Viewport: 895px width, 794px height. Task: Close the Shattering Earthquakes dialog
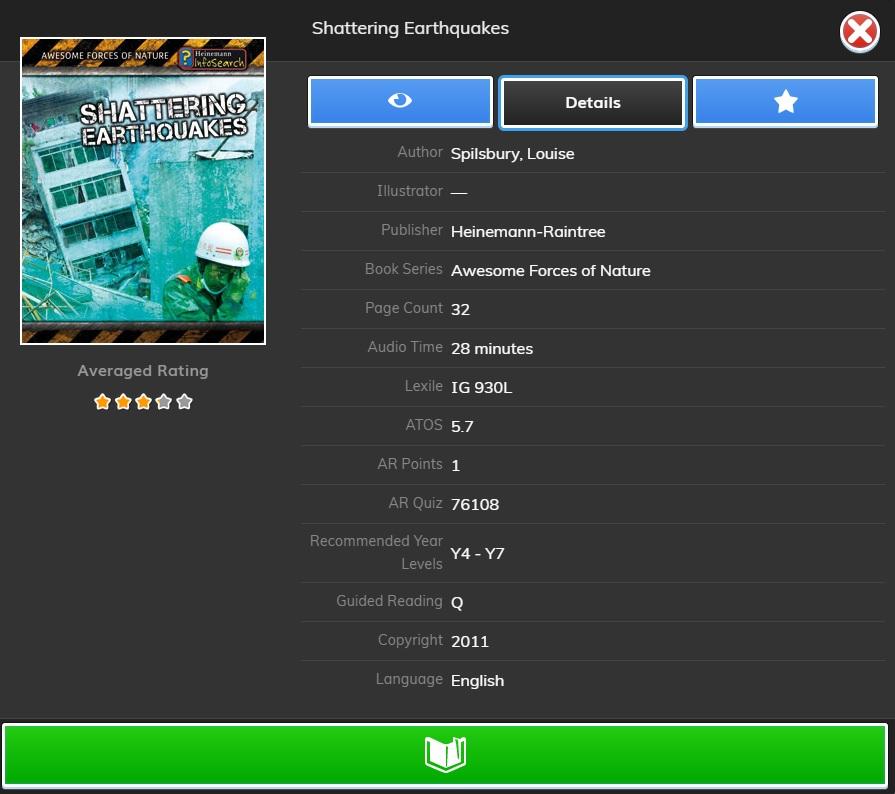pyautogui.click(x=859, y=33)
